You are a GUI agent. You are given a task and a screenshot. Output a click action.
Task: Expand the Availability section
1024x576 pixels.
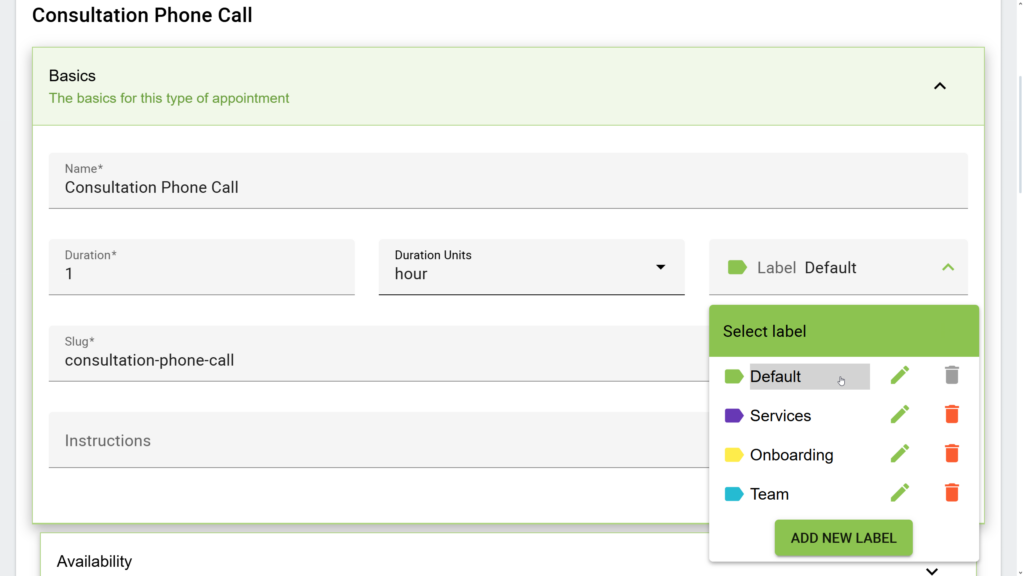pos(931,569)
